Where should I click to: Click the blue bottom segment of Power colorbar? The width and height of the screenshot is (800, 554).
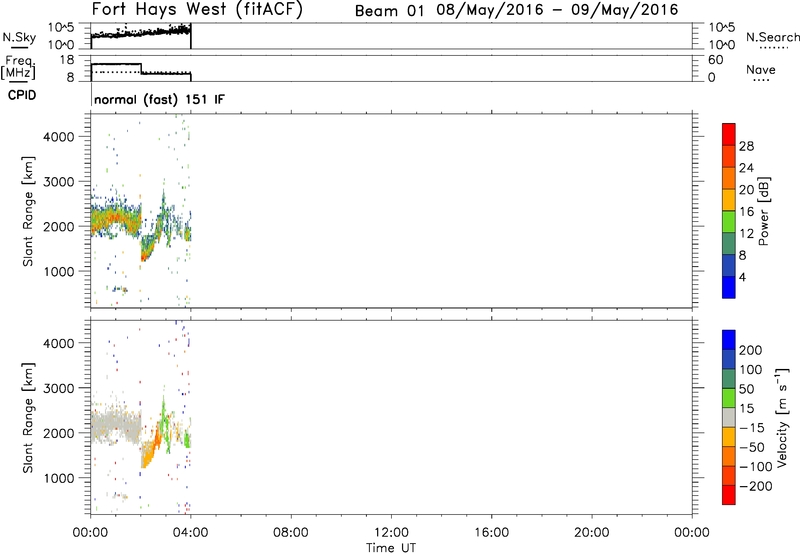click(x=729, y=287)
